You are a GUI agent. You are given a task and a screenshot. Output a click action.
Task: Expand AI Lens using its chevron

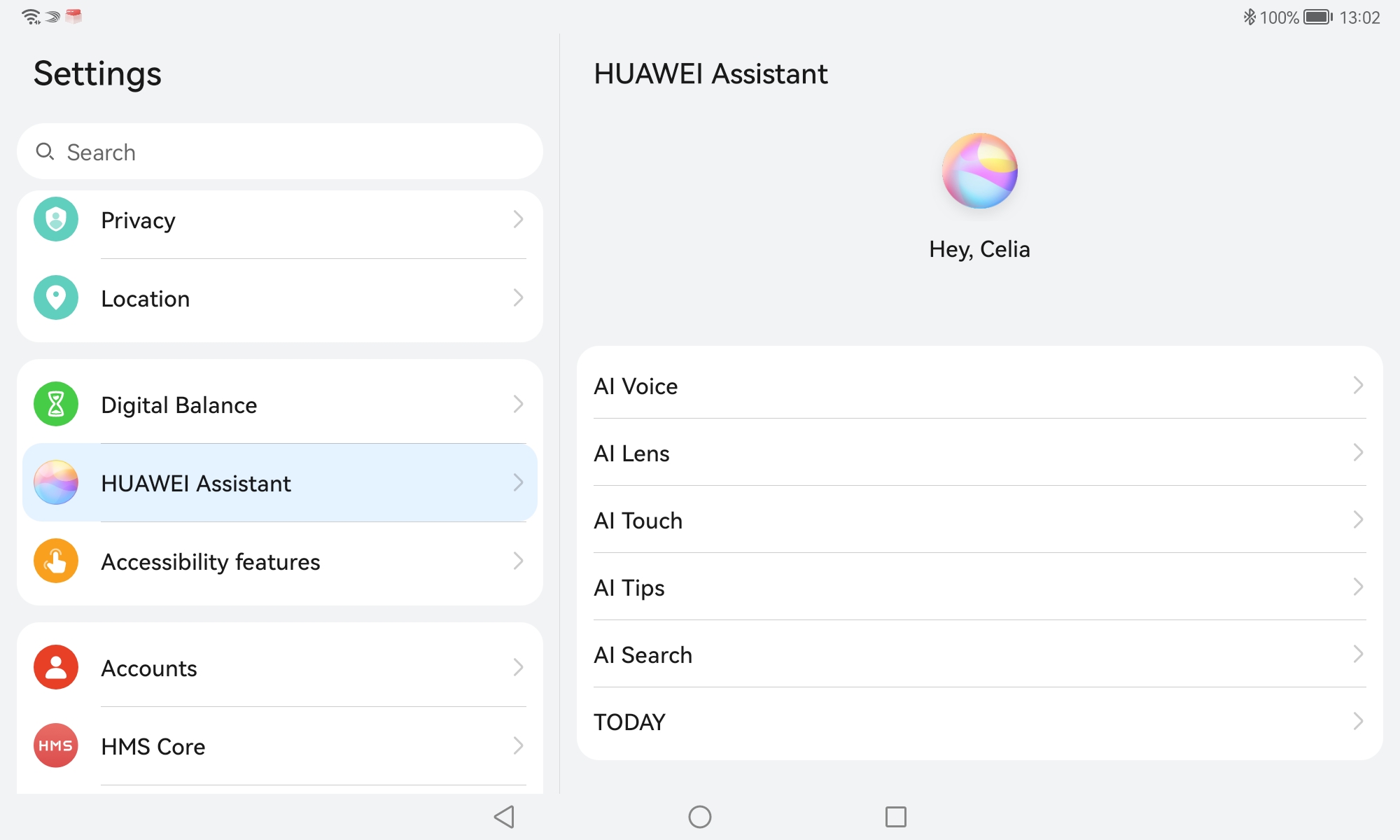(1357, 453)
